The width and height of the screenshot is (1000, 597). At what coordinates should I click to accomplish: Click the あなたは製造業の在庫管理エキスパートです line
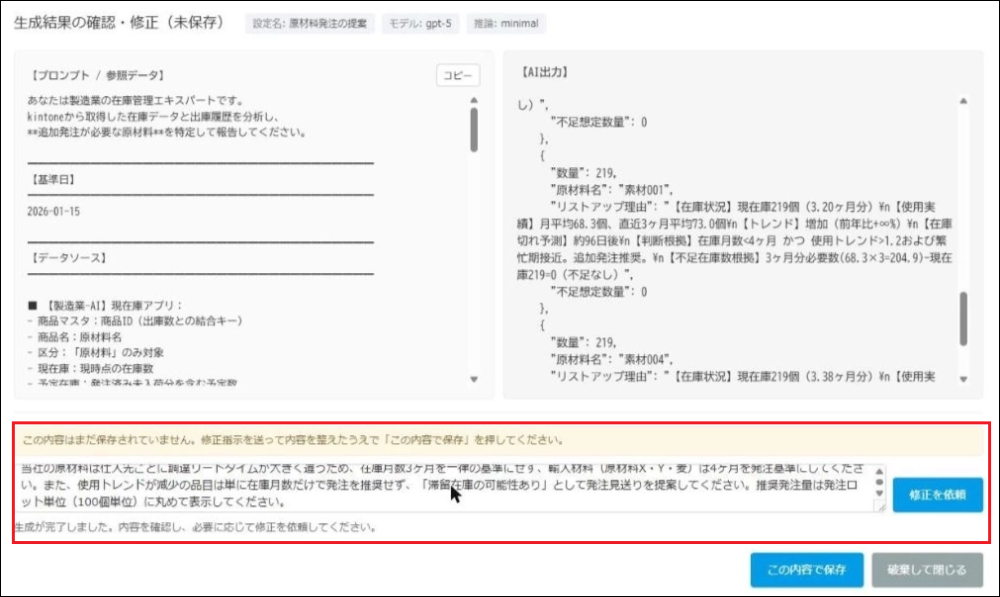(x=136, y=101)
